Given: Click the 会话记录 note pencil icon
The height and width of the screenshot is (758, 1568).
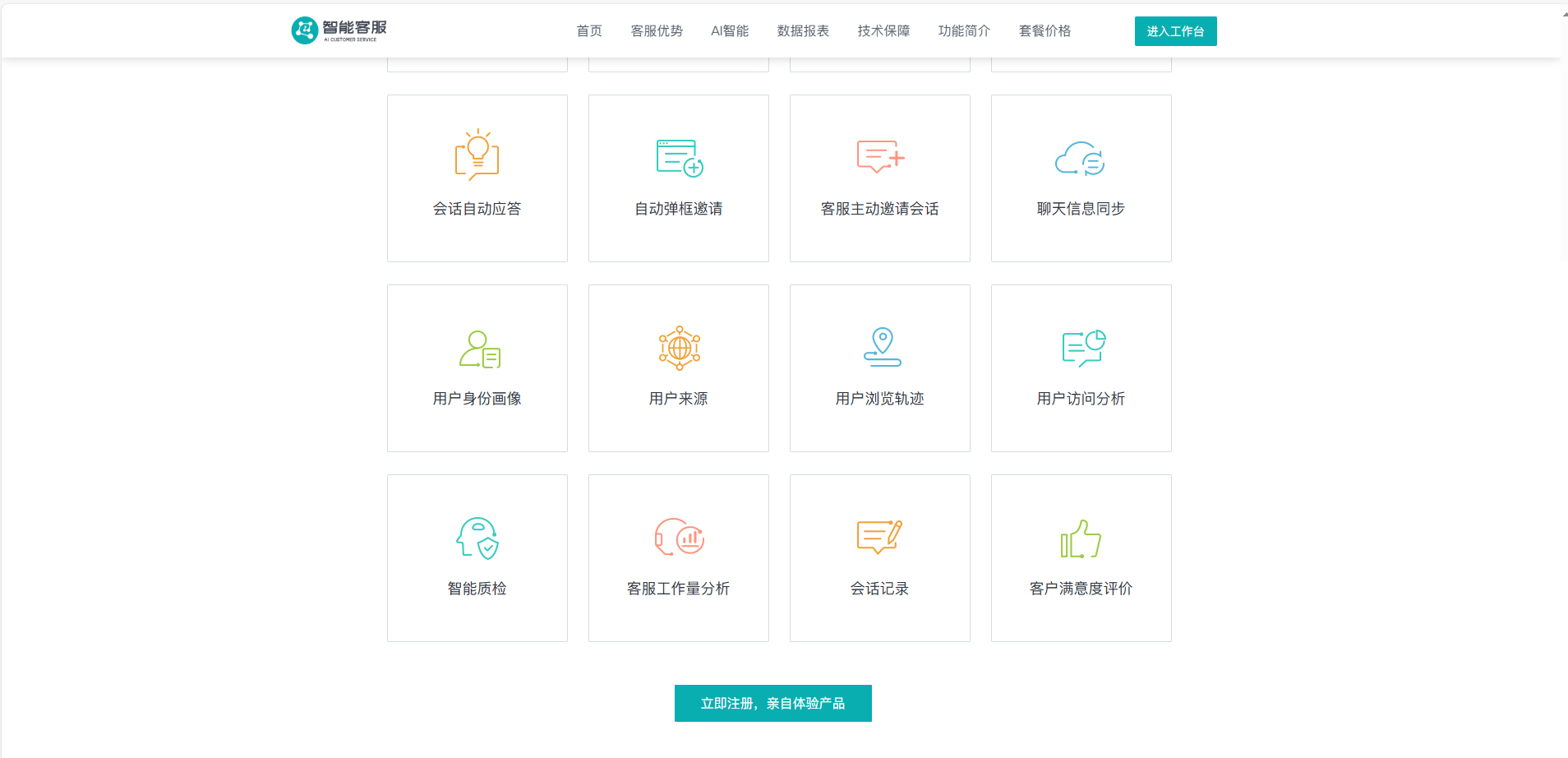Looking at the screenshot, I should [879, 537].
